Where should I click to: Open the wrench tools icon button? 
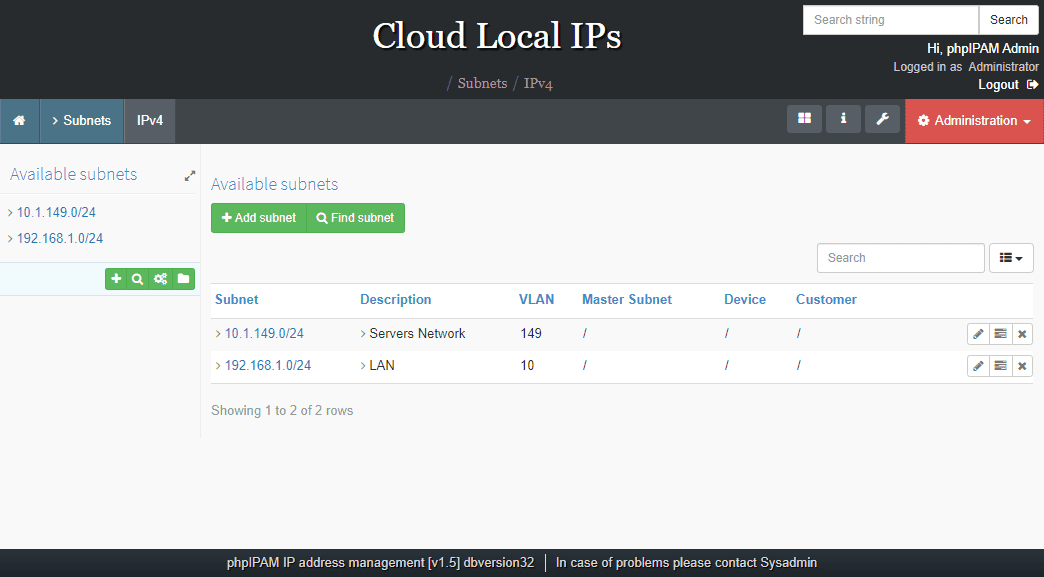882,119
